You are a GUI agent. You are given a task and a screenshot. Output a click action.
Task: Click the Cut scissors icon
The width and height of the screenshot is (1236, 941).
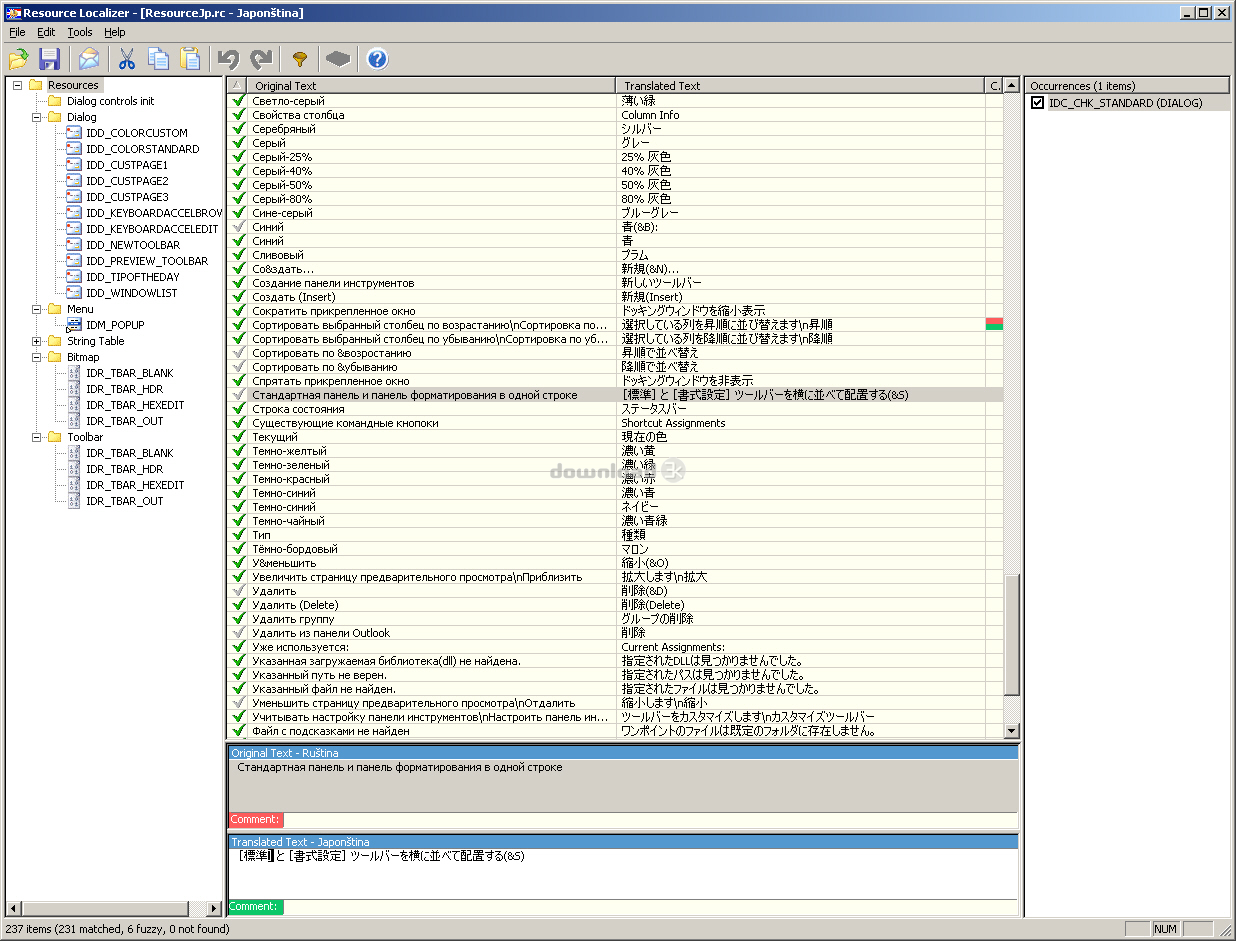pyautogui.click(x=127, y=59)
